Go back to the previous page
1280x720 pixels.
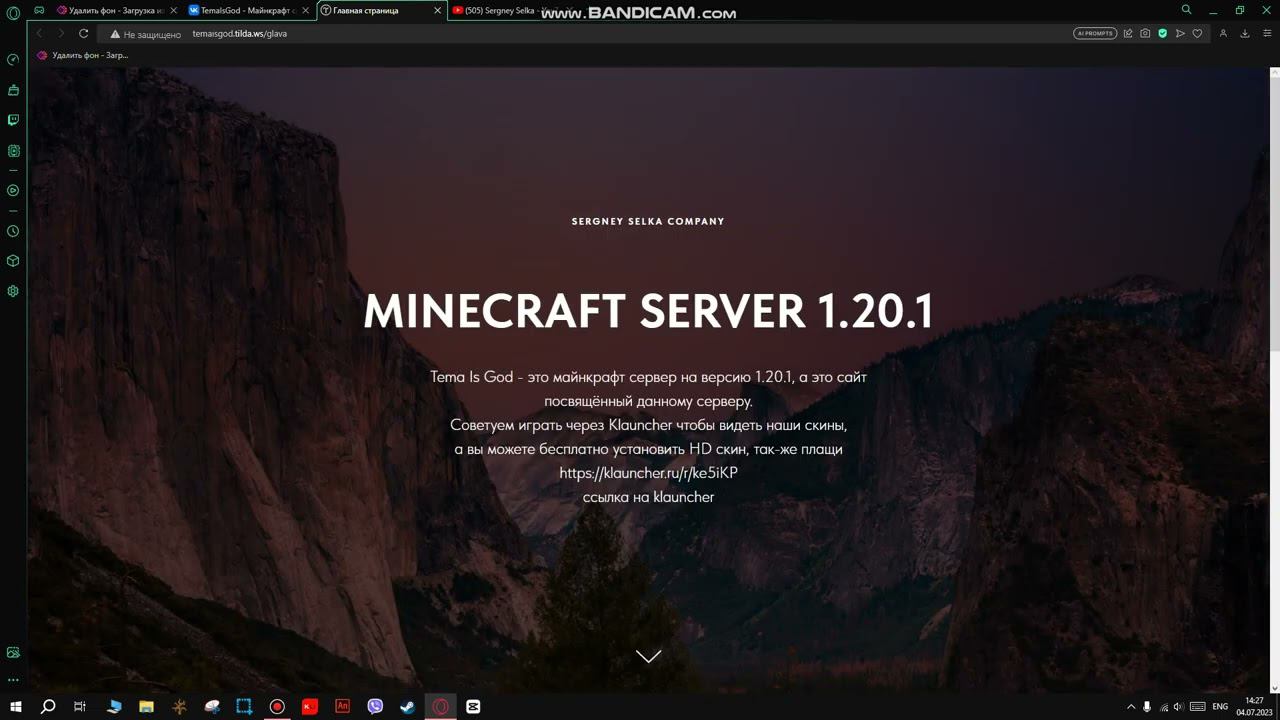39,33
